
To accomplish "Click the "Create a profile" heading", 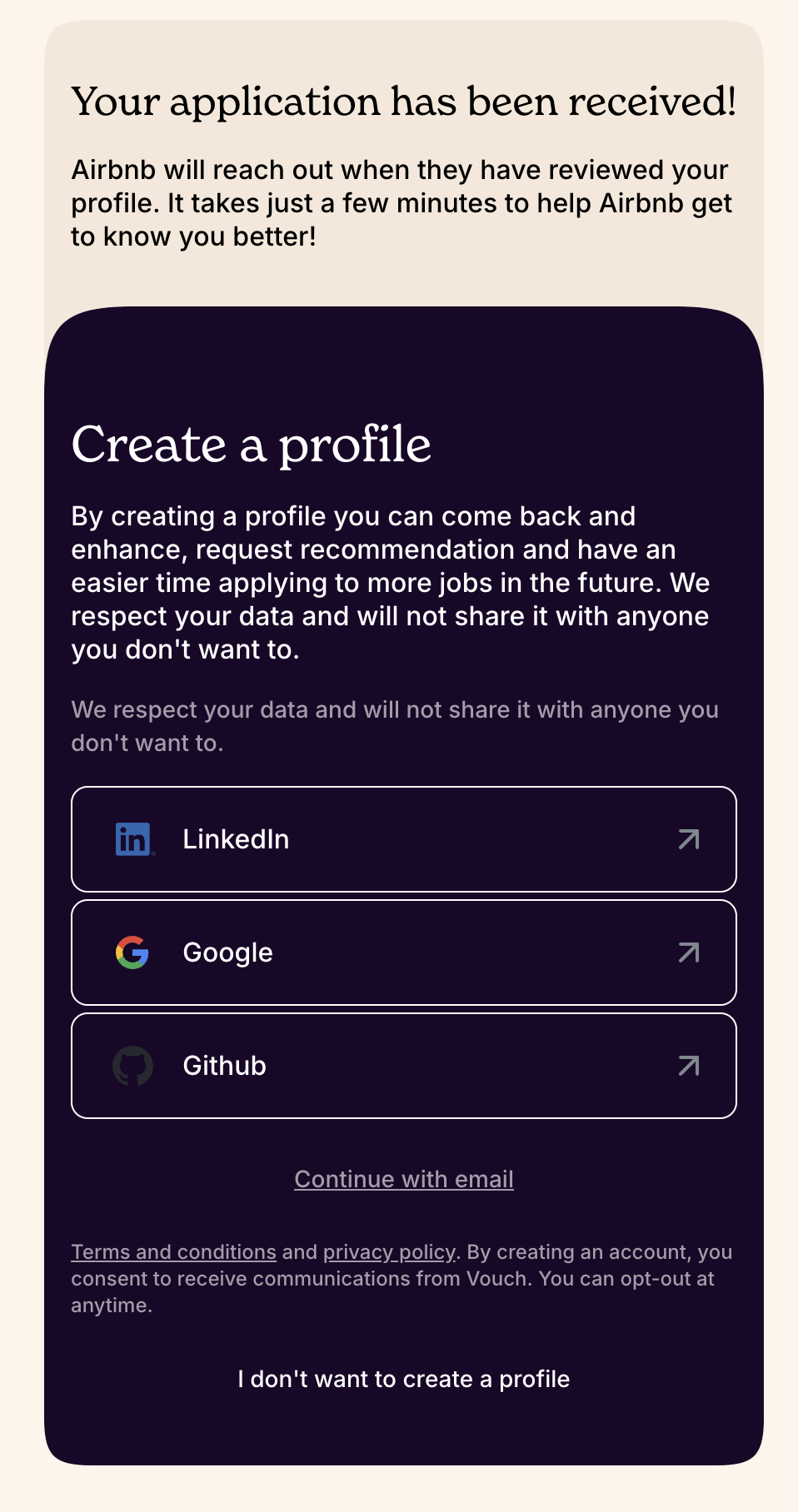I will click(252, 445).
